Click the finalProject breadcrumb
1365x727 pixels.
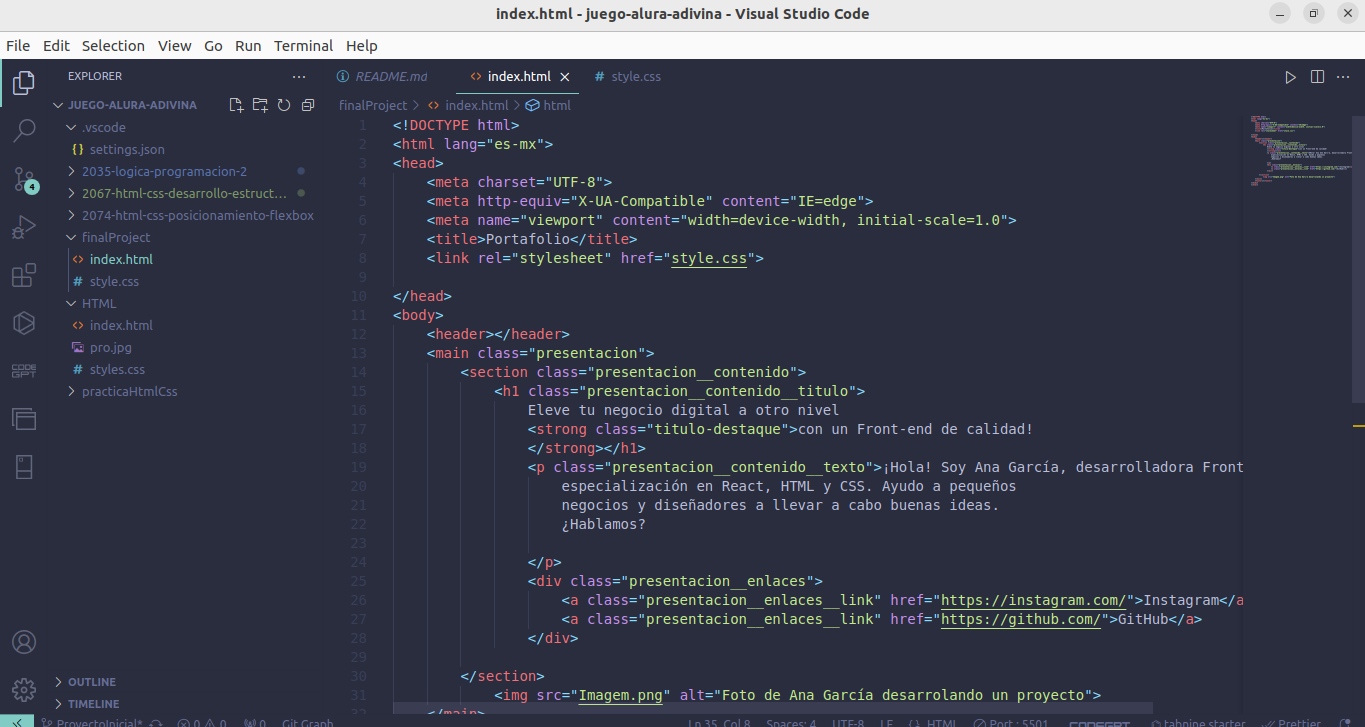pos(373,105)
